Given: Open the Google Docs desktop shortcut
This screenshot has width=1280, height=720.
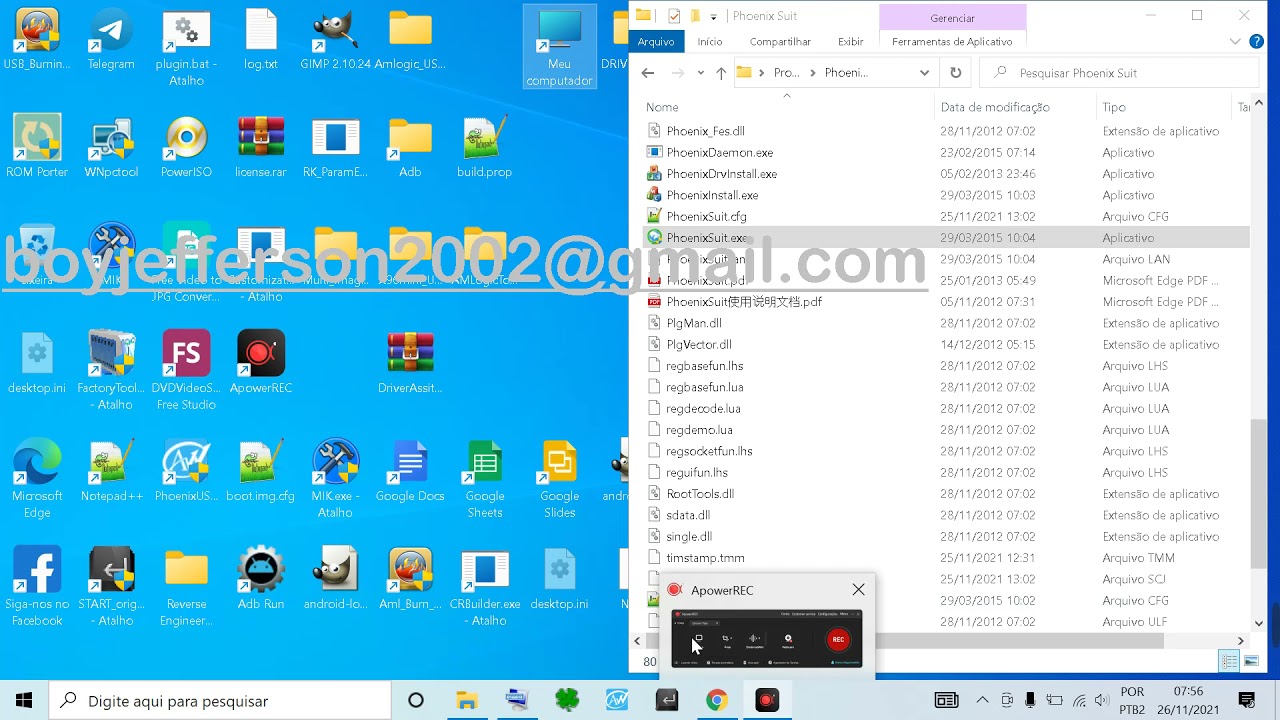Looking at the screenshot, I should 410,470.
